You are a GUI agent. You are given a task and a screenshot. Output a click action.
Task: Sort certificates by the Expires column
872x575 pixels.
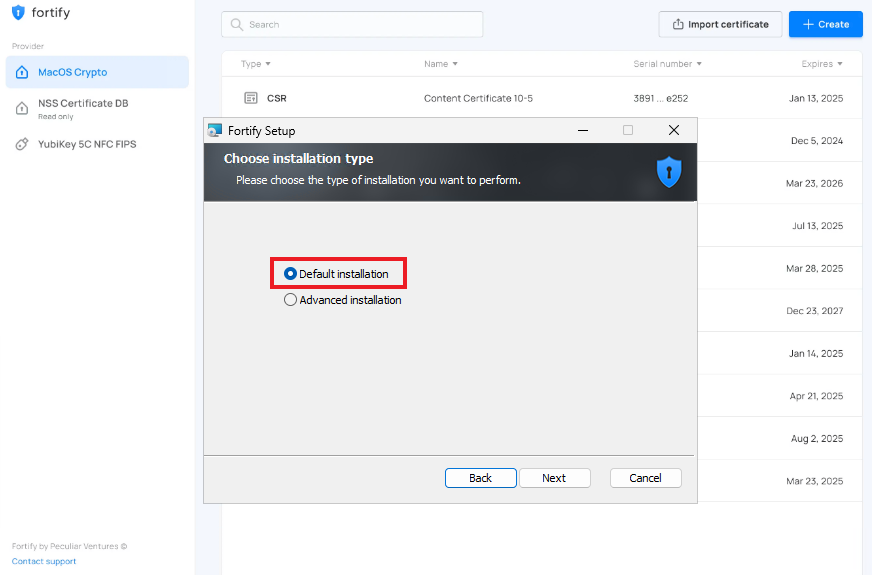(822, 64)
